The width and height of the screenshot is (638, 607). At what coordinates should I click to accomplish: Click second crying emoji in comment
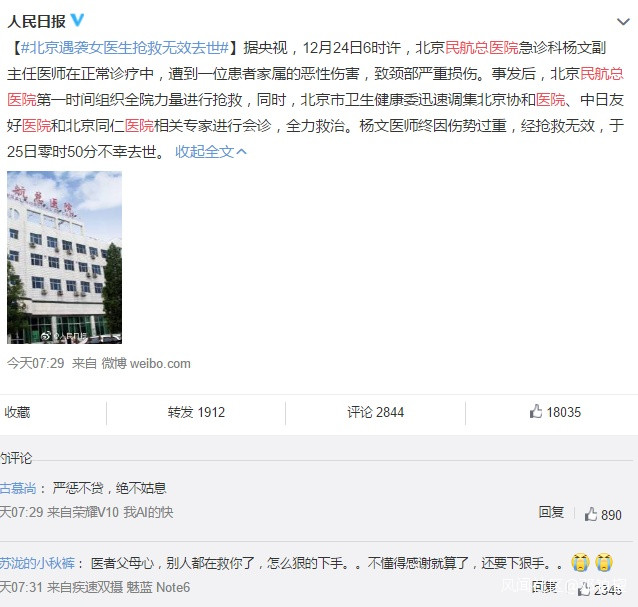[604, 562]
